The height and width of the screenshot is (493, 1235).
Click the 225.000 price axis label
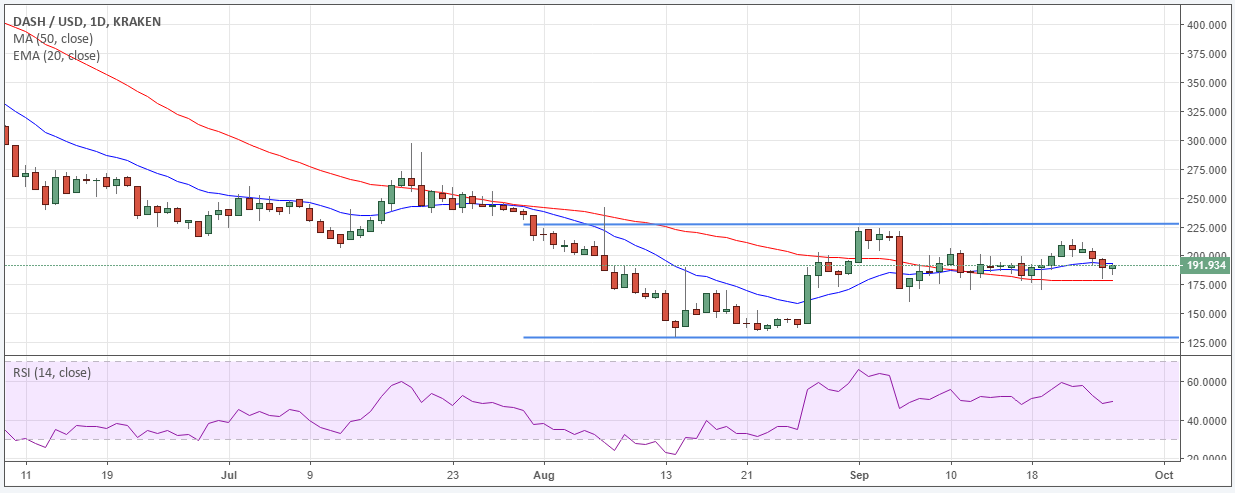tap(1205, 228)
